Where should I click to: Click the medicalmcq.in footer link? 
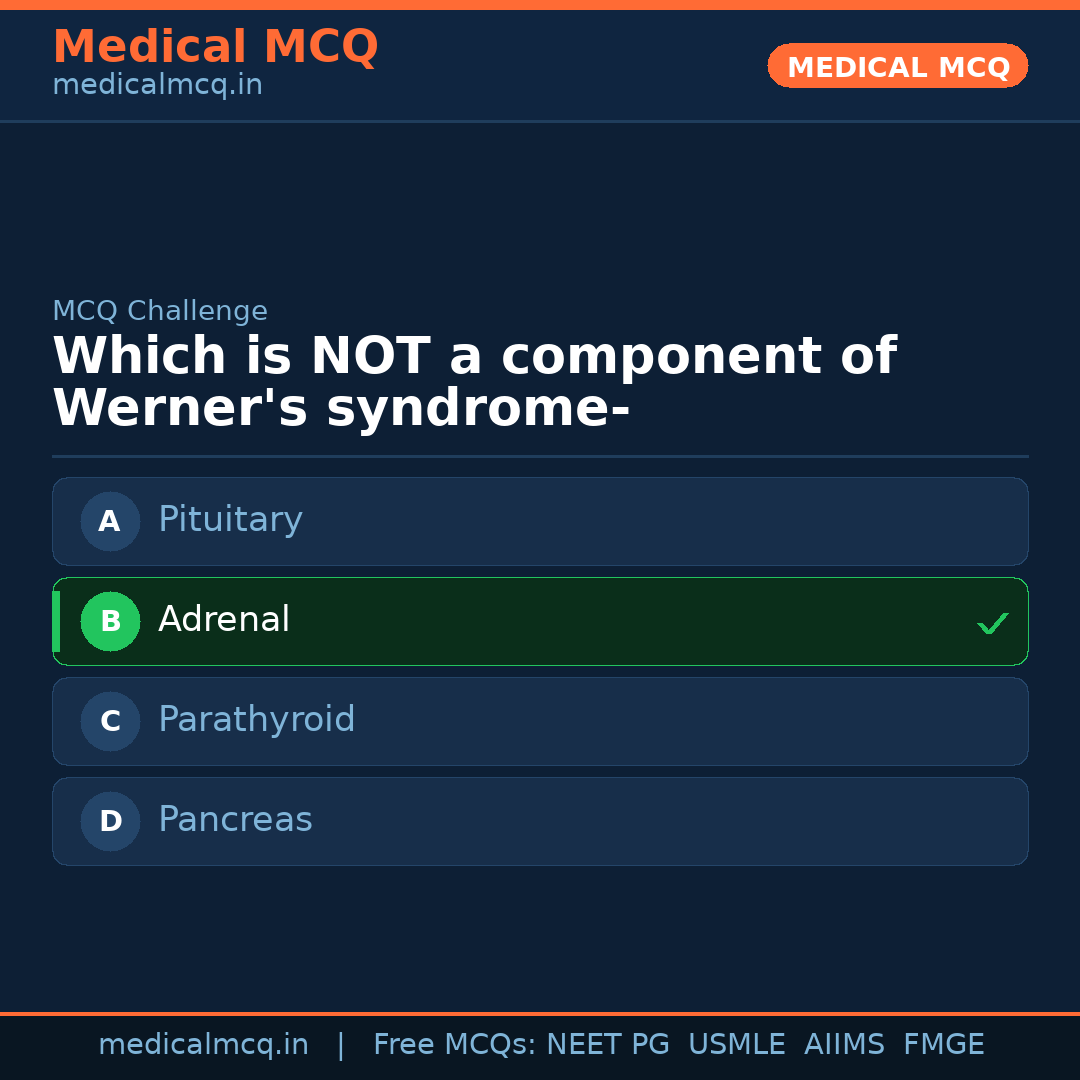click(203, 1044)
